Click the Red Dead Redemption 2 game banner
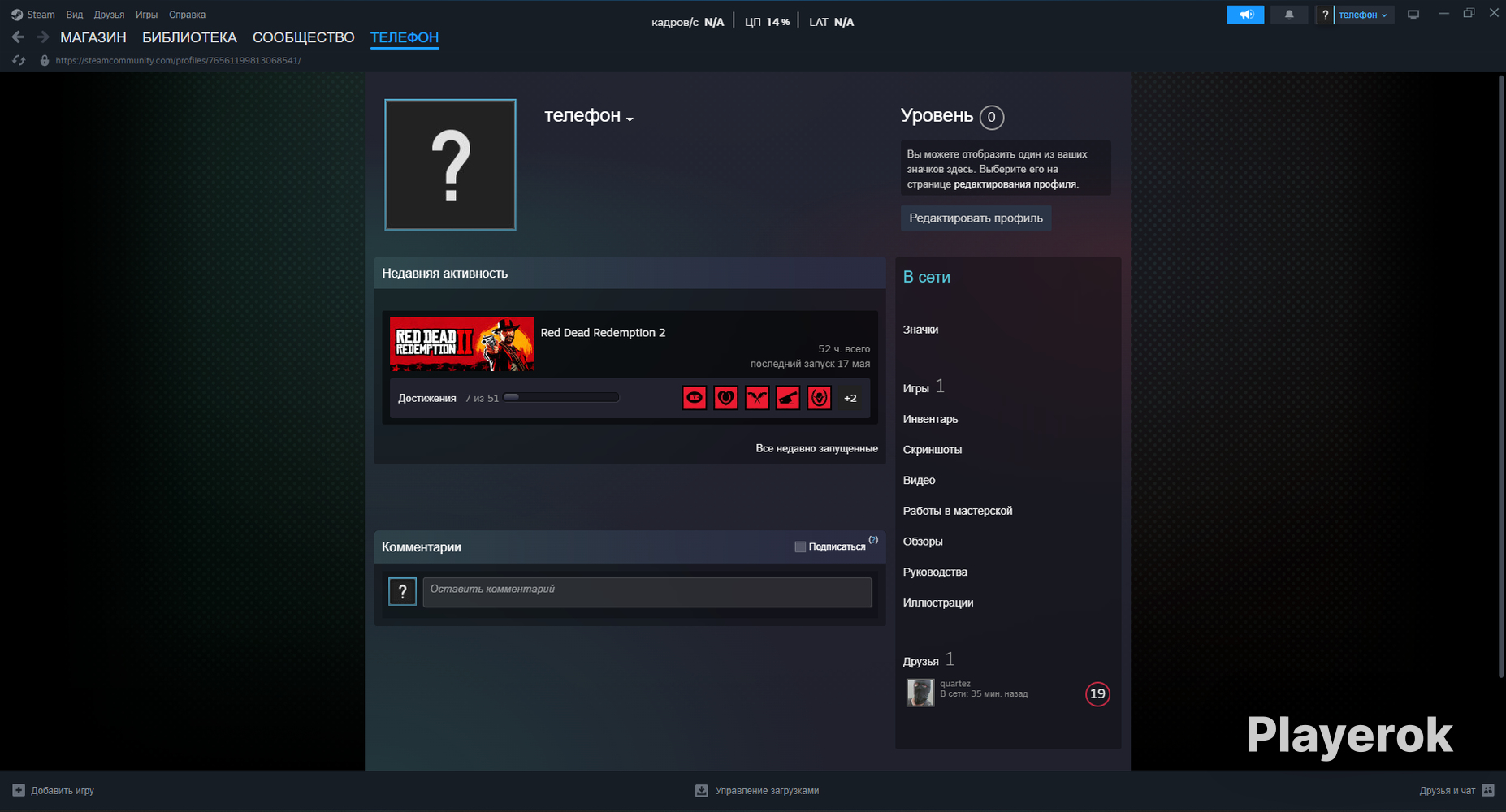This screenshot has height=812, width=1506. pos(462,344)
